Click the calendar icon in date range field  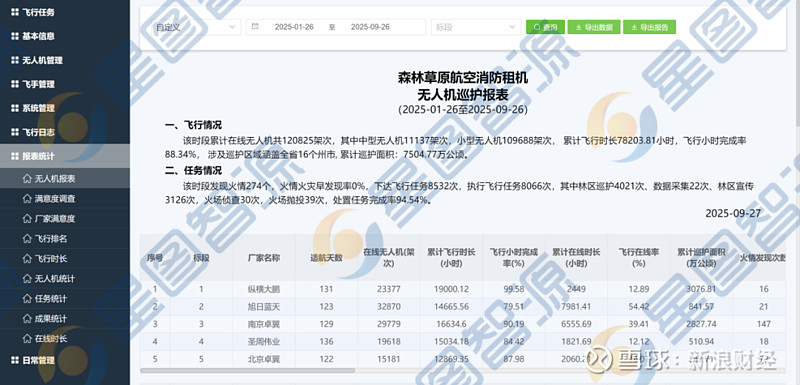pyautogui.click(x=256, y=27)
